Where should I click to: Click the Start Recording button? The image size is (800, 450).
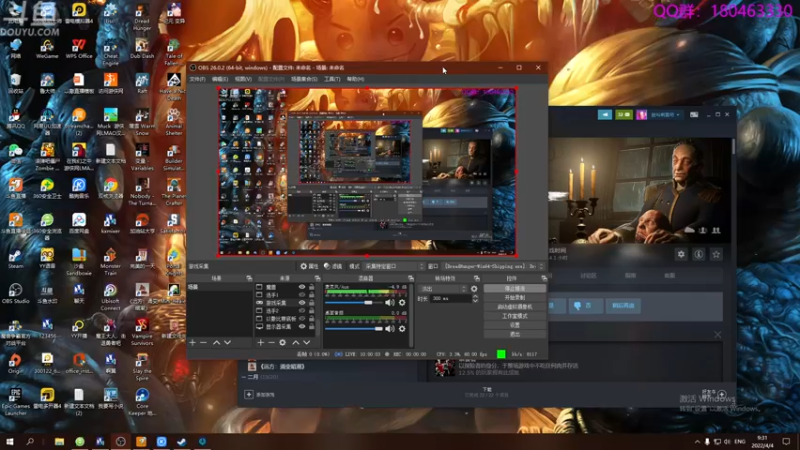pos(514,298)
